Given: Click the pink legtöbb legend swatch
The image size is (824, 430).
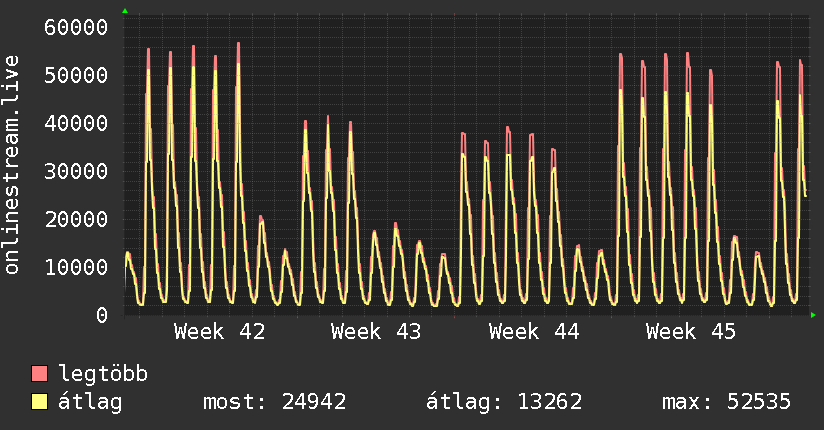Looking at the screenshot, I should pyautogui.click(x=39, y=373).
